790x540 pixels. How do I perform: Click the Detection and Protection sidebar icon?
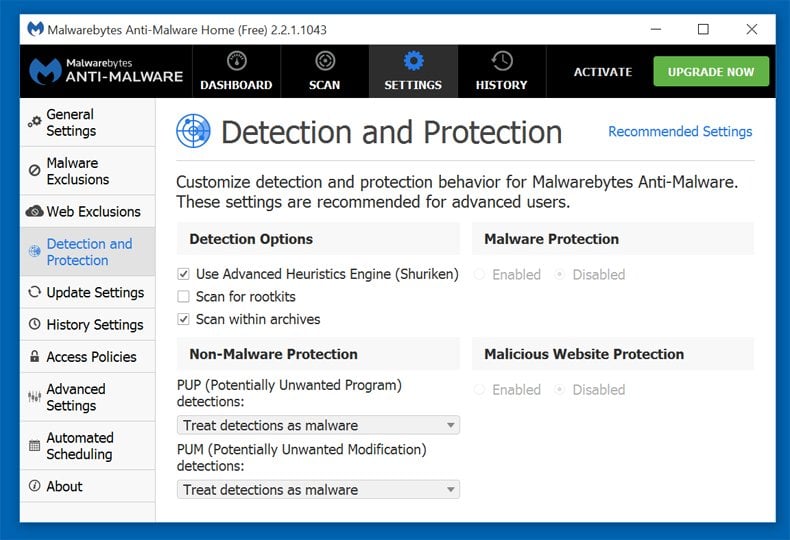[34, 251]
